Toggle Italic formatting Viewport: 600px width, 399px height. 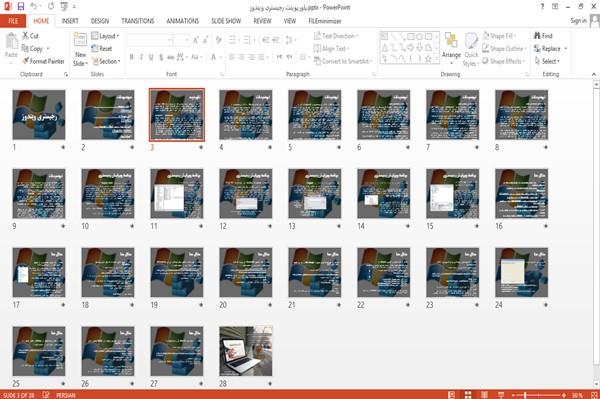[x=141, y=57]
